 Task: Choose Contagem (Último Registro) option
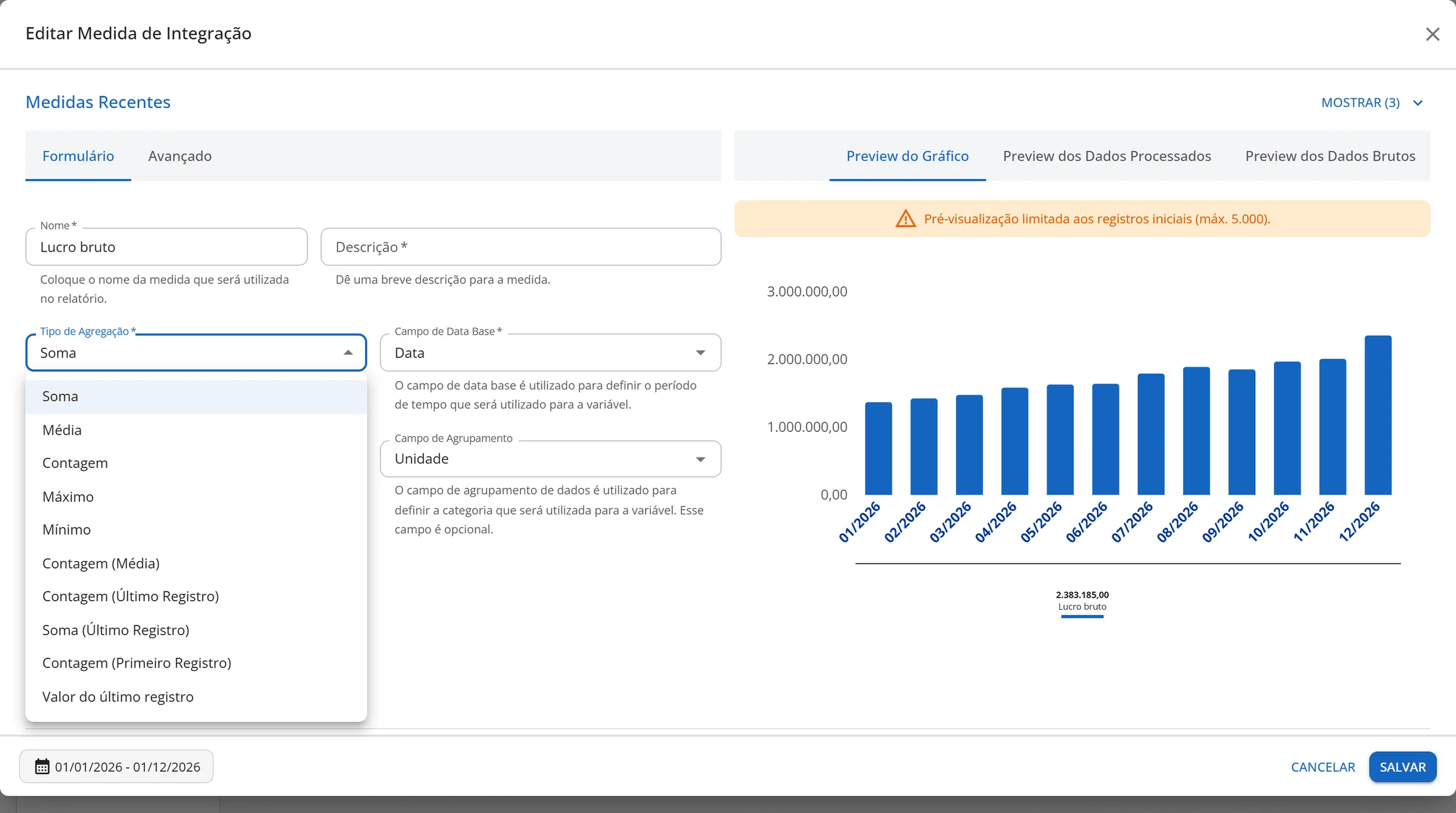click(196, 596)
